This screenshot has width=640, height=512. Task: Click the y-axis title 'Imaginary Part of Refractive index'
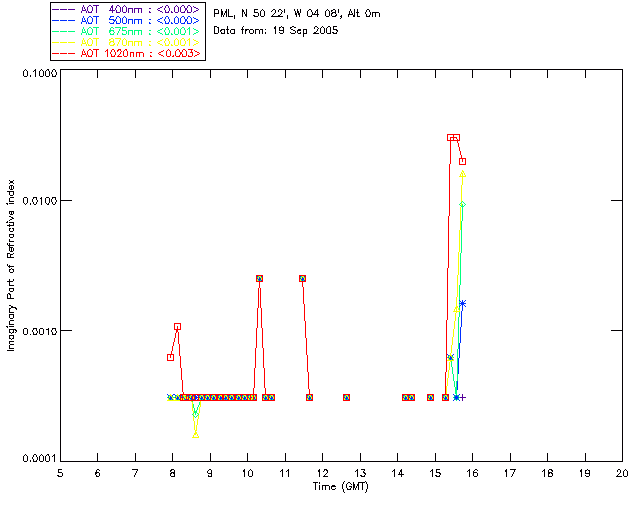tap(10, 265)
